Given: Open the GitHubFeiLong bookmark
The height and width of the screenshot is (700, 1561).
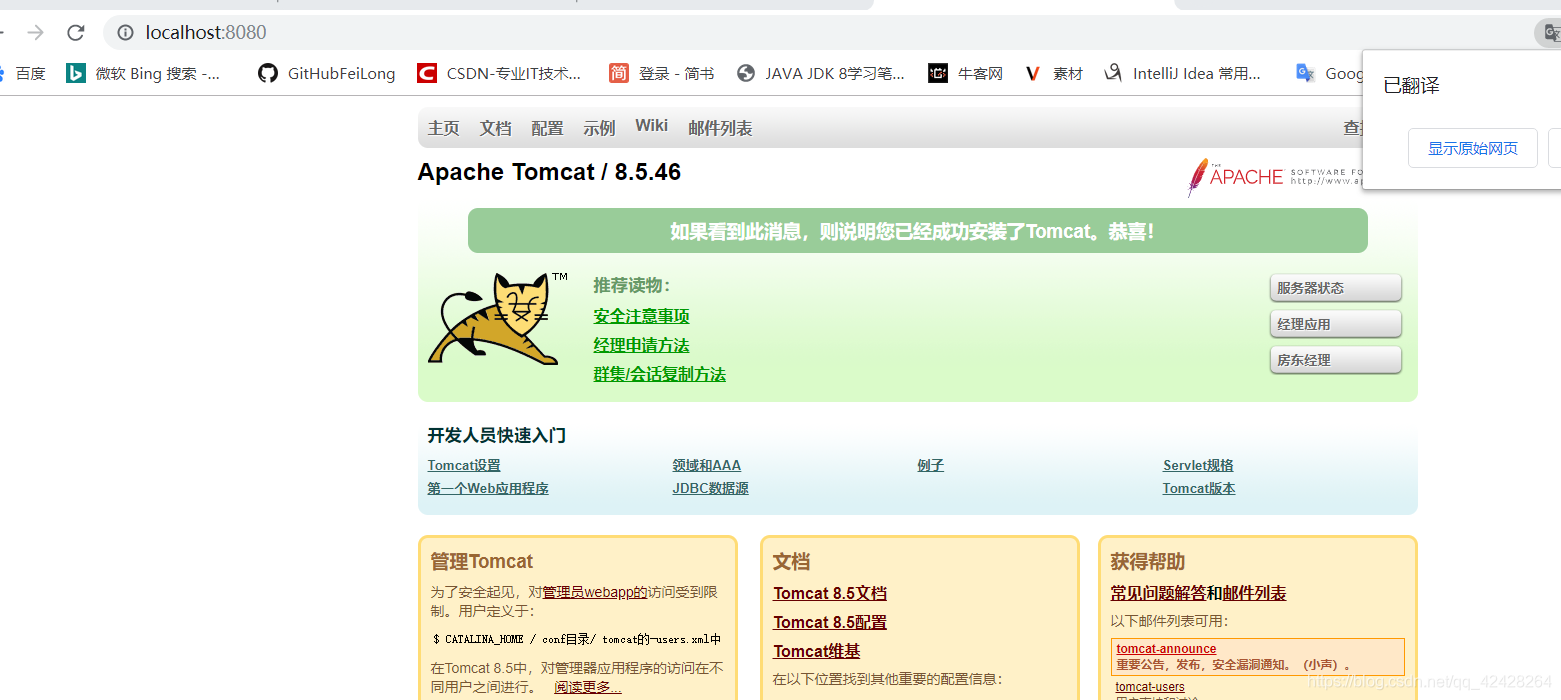Looking at the screenshot, I should 327,73.
